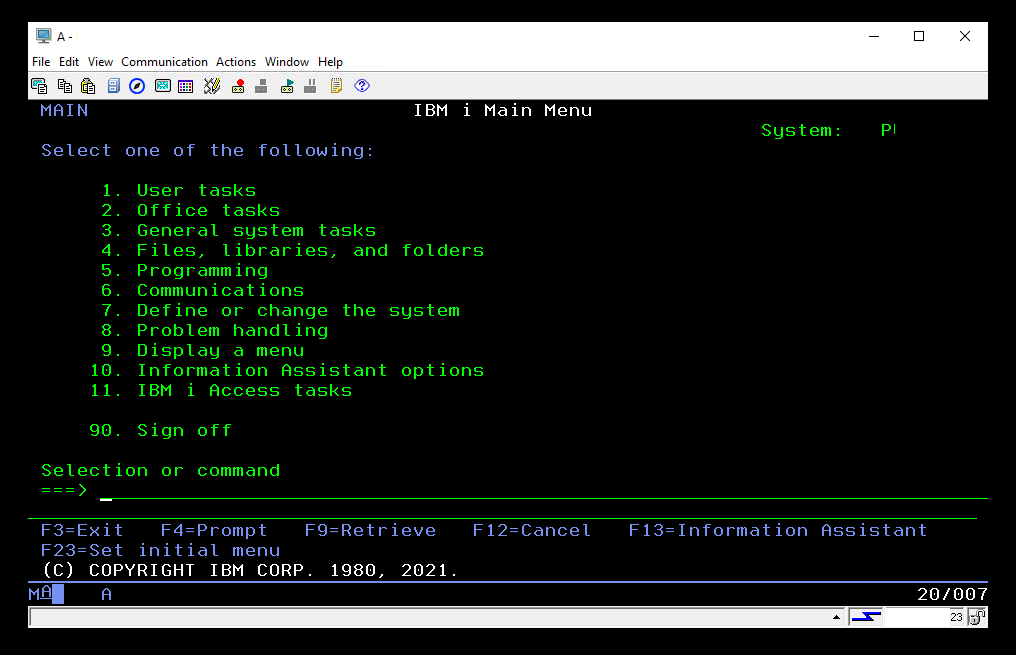1016x655 pixels.
Task: Click the Copy icon in the toolbar
Action: [x=64, y=86]
